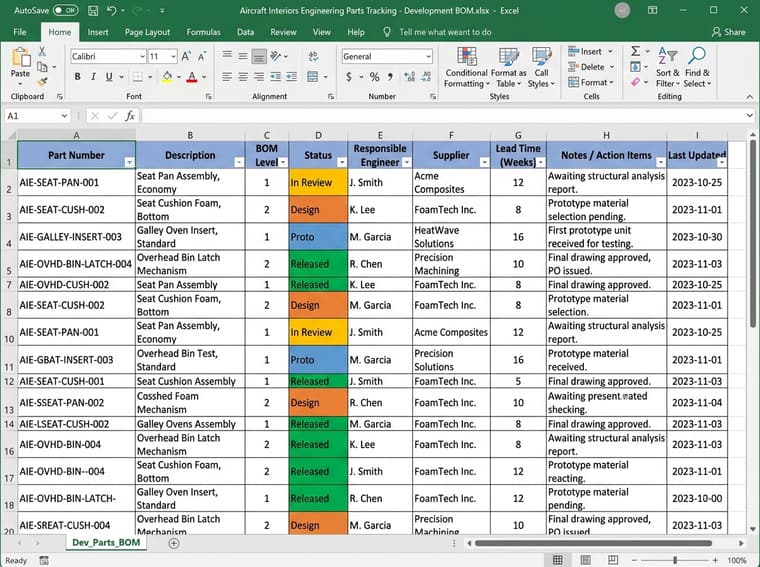The height and width of the screenshot is (567, 760).
Task: Click the Cut scissors icon
Action: pos(42,51)
